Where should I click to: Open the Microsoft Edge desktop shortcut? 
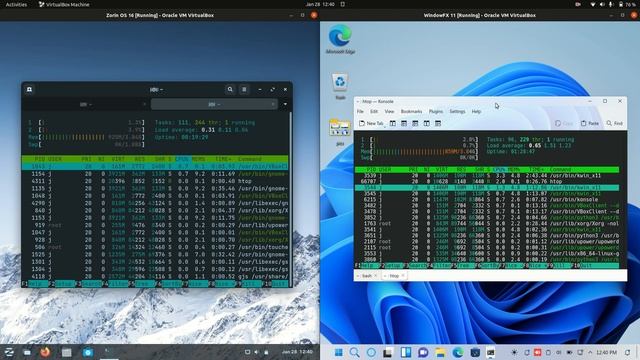click(340, 39)
